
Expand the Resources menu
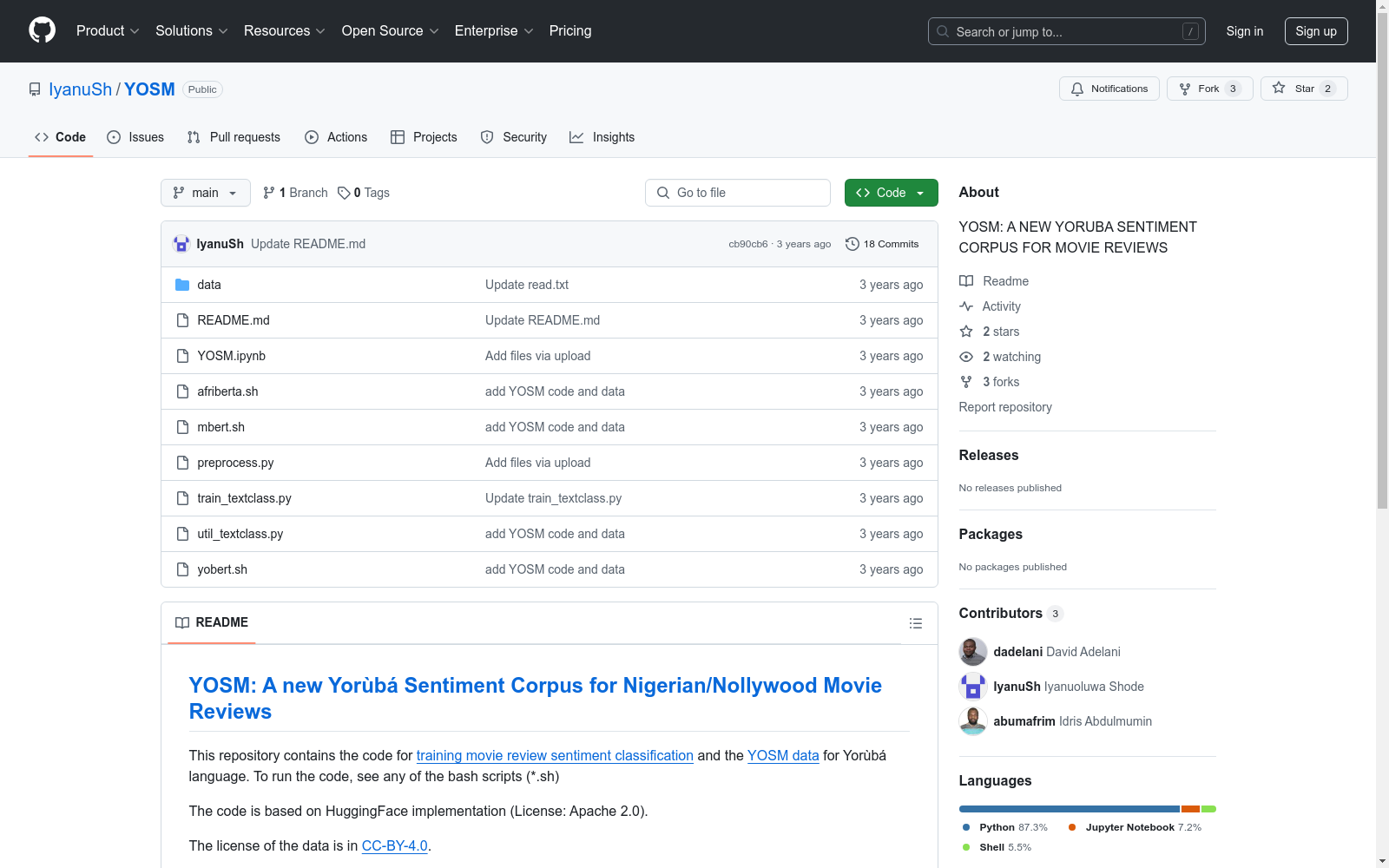tap(285, 31)
